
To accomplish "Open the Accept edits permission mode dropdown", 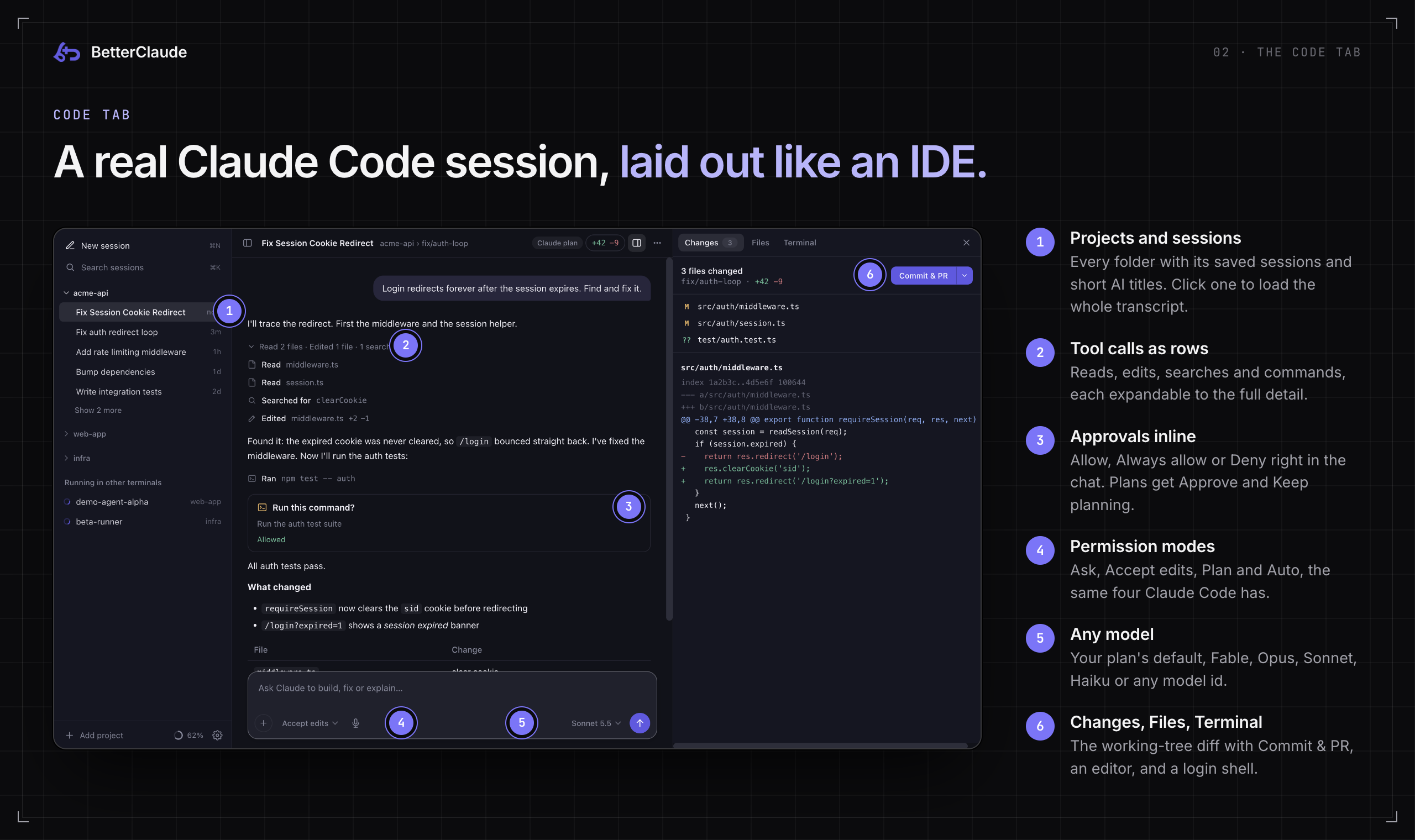I will pos(310,723).
